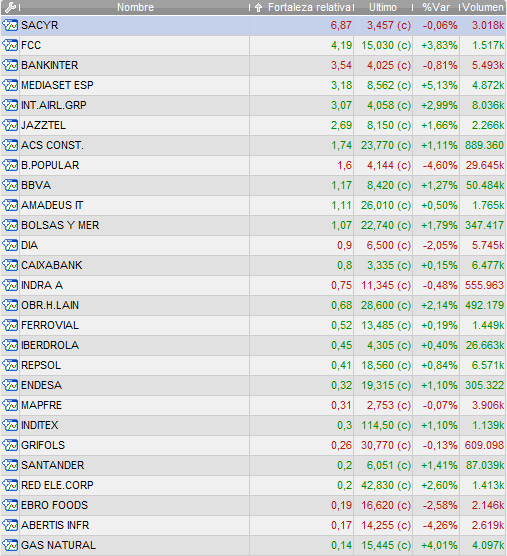The image size is (507, 556).
Task: Open chart icon for BANKINTER
Action: tap(10, 66)
